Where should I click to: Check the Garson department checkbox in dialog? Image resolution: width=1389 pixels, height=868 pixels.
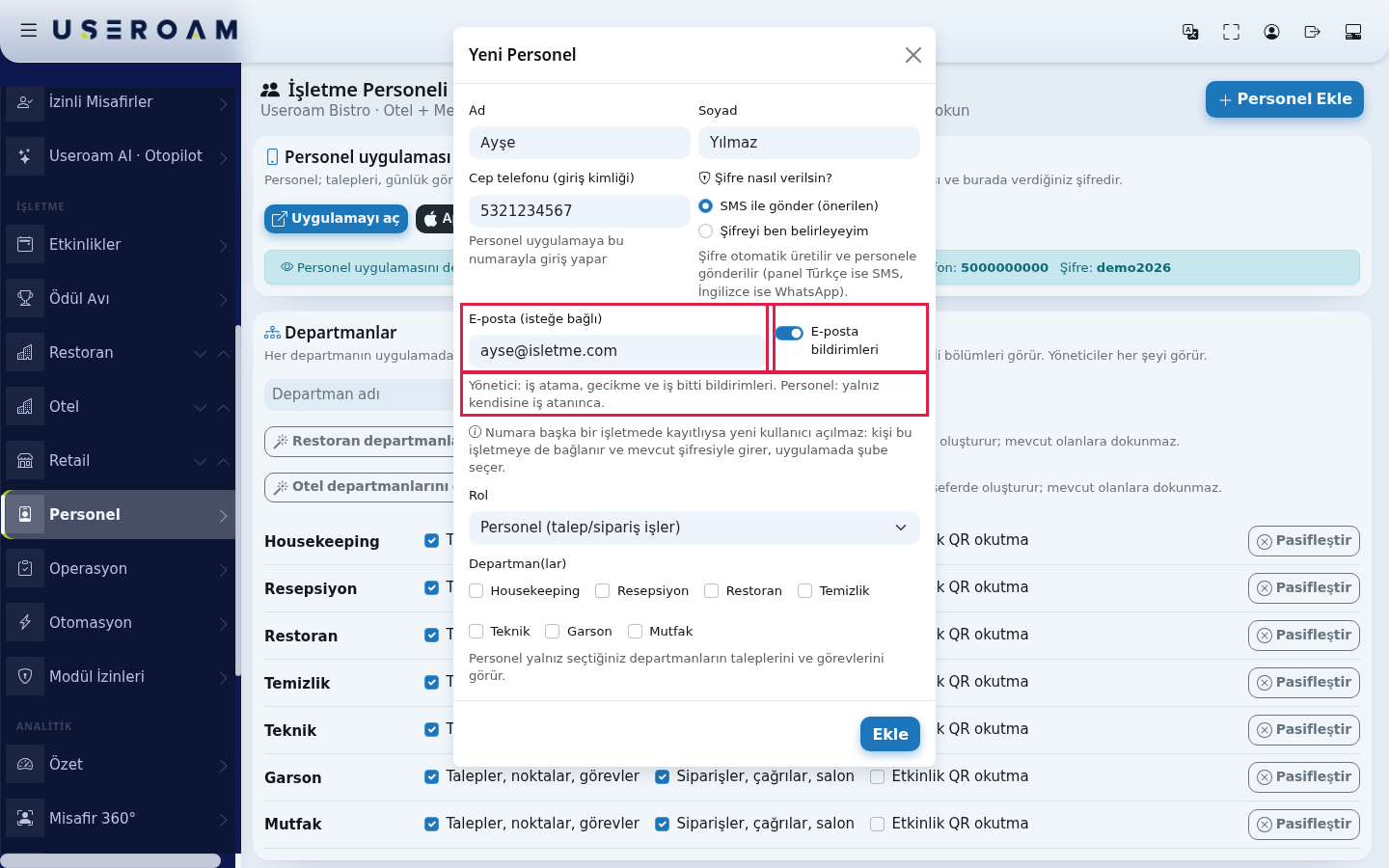553,631
